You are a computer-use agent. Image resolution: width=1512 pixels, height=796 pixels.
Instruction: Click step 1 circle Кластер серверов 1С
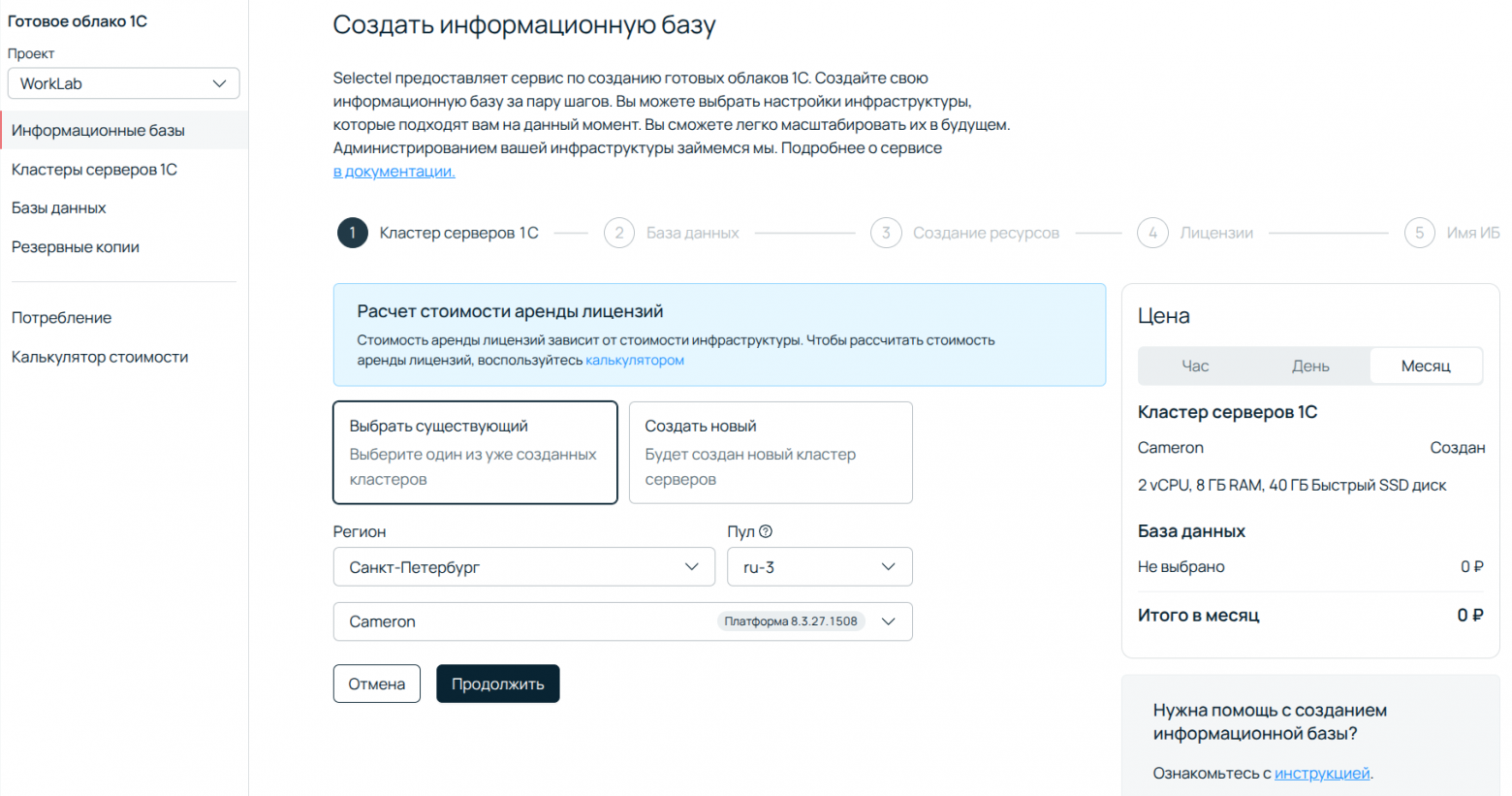[353, 233]
